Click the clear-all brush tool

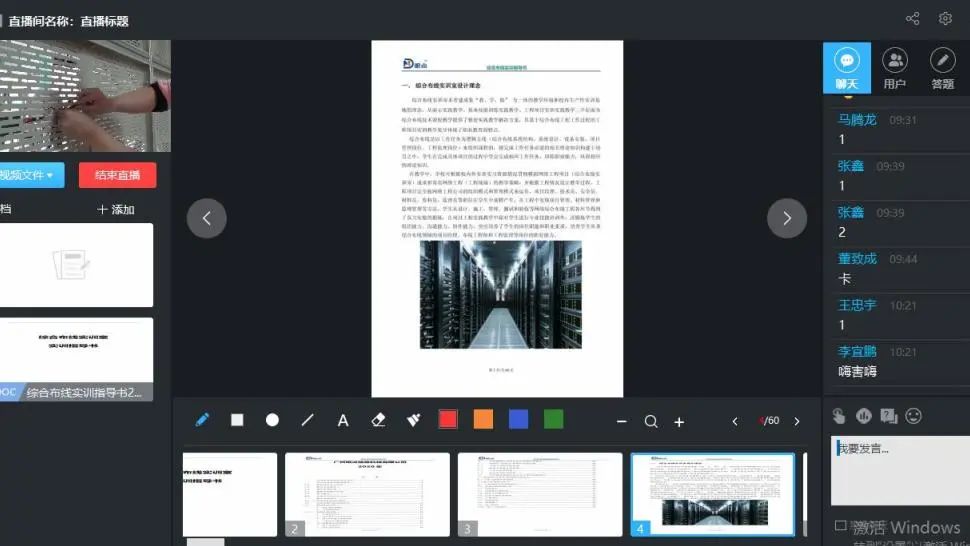click(413, 420)
